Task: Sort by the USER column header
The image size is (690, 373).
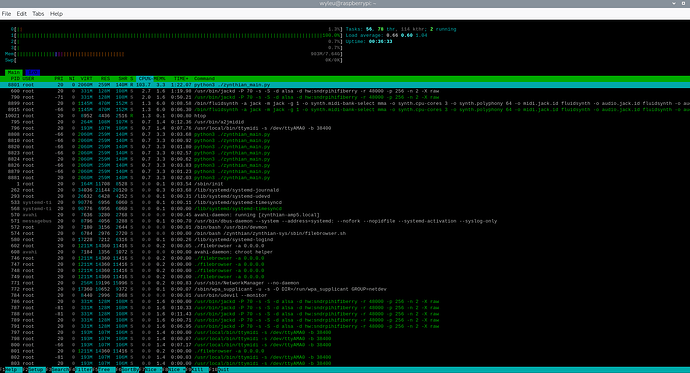Action: (x=28, y=79)
